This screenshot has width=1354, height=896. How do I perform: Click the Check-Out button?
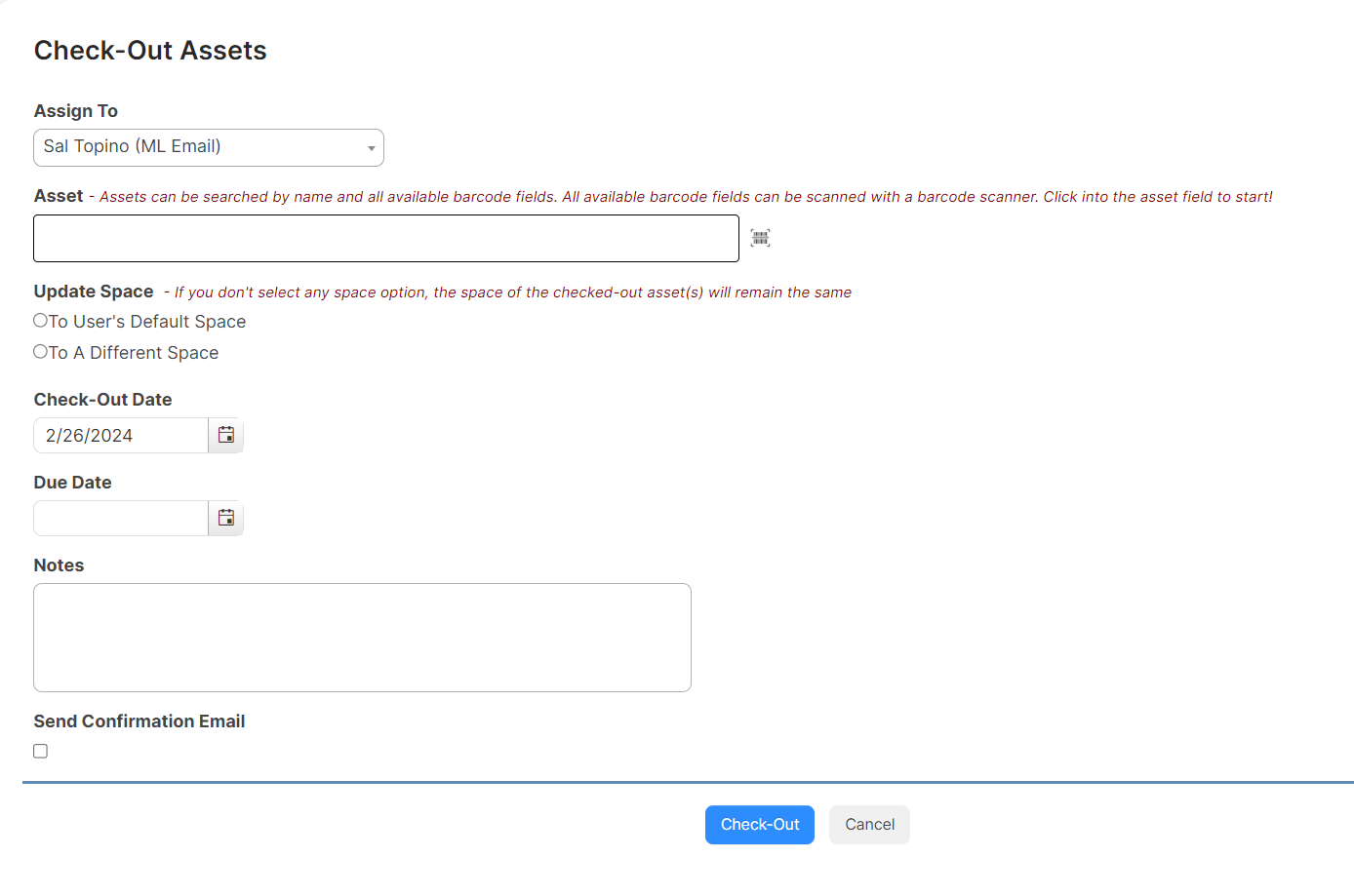click(760, 825)
